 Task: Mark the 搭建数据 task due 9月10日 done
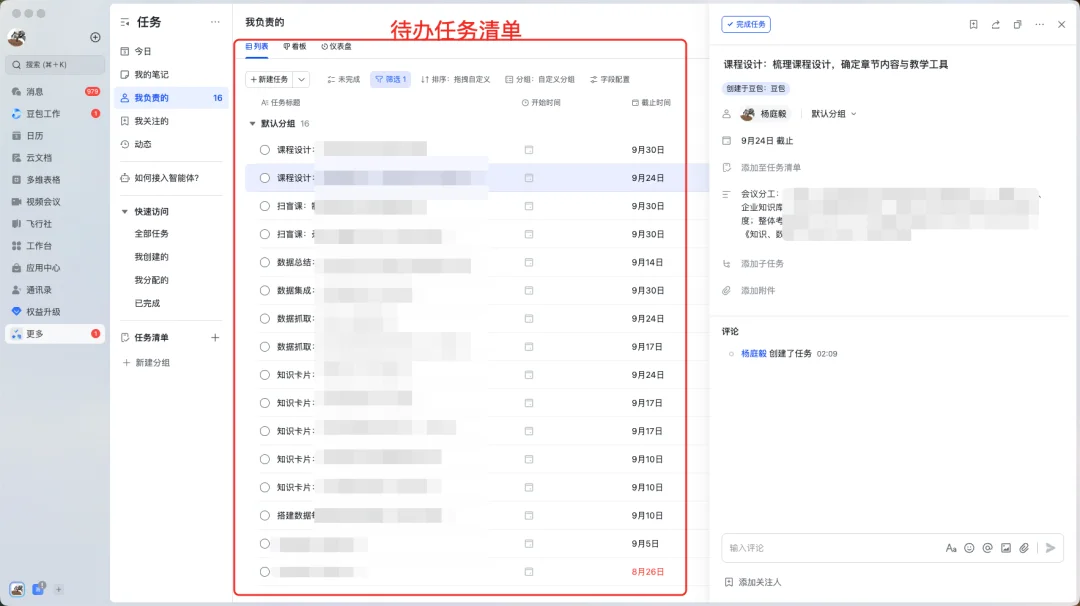tap(264, 516)
